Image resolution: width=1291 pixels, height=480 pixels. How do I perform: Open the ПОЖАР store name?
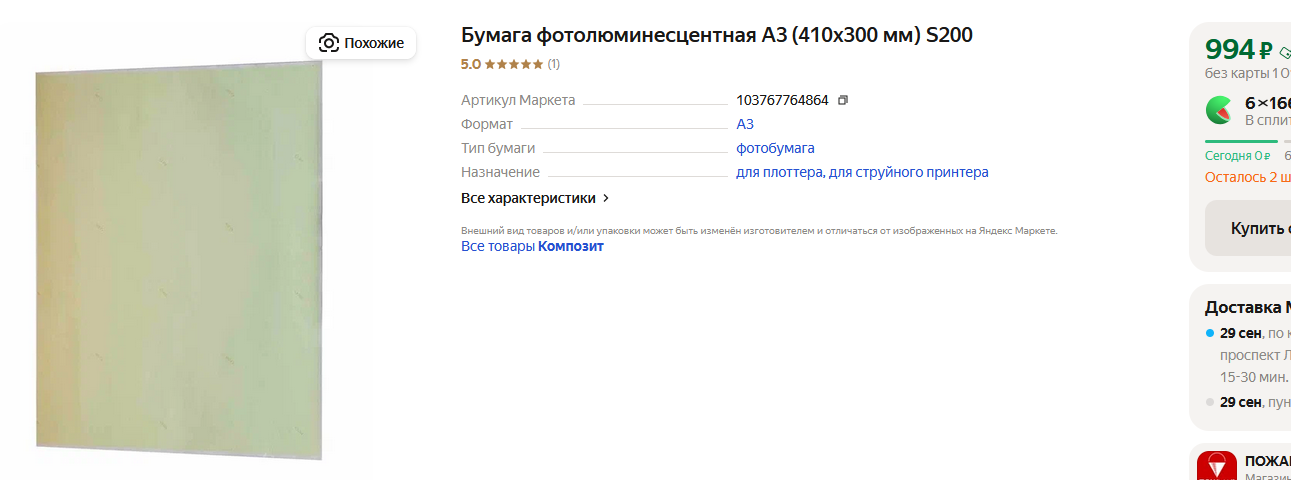1267,462
